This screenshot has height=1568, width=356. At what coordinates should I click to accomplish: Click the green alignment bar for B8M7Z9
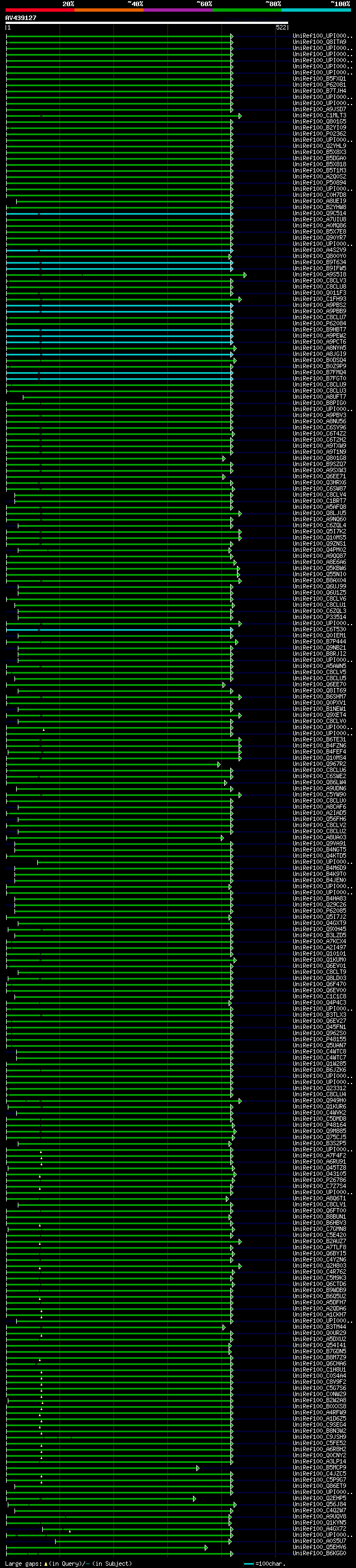tap(118, 1357)
